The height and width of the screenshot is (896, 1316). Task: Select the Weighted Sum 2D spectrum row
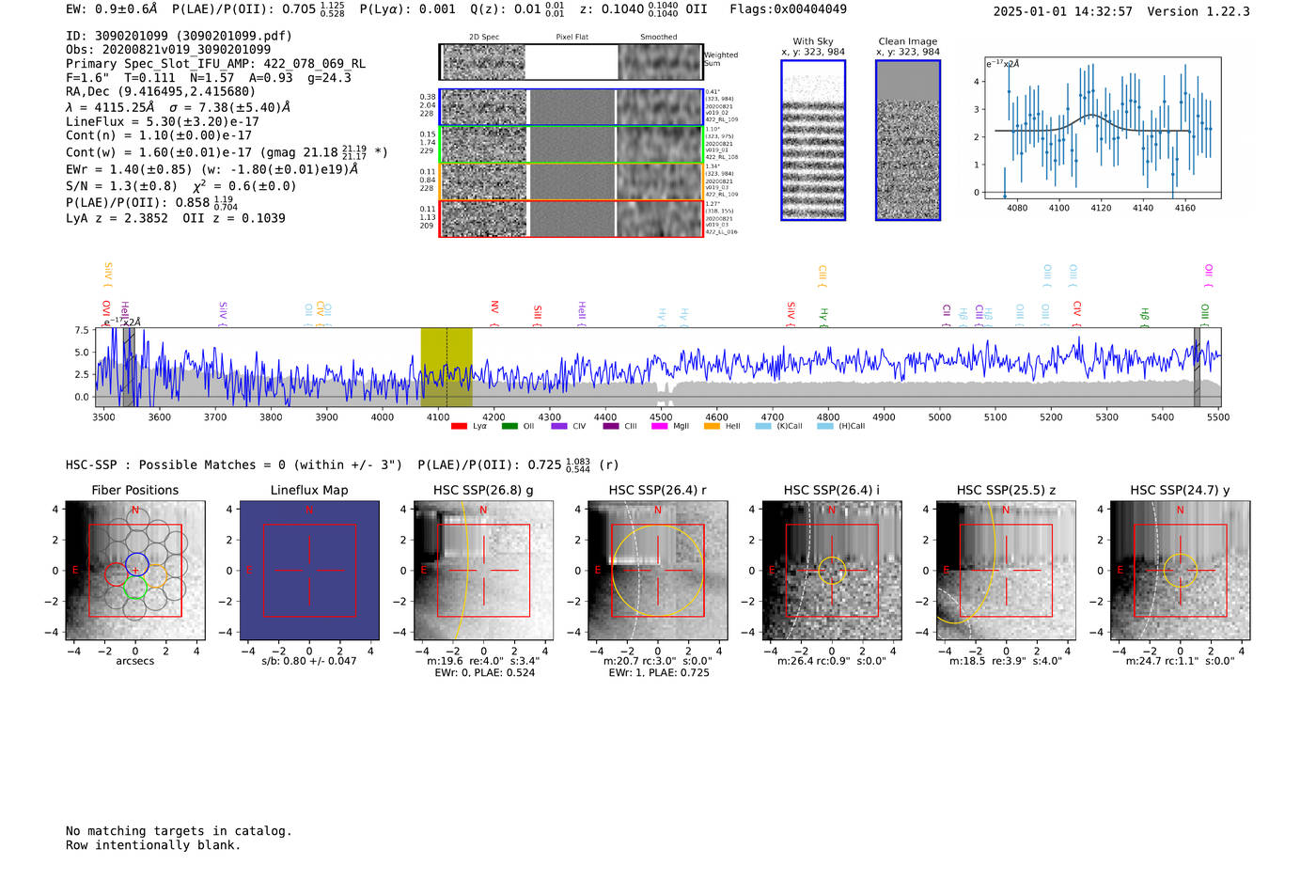point(571,62)
